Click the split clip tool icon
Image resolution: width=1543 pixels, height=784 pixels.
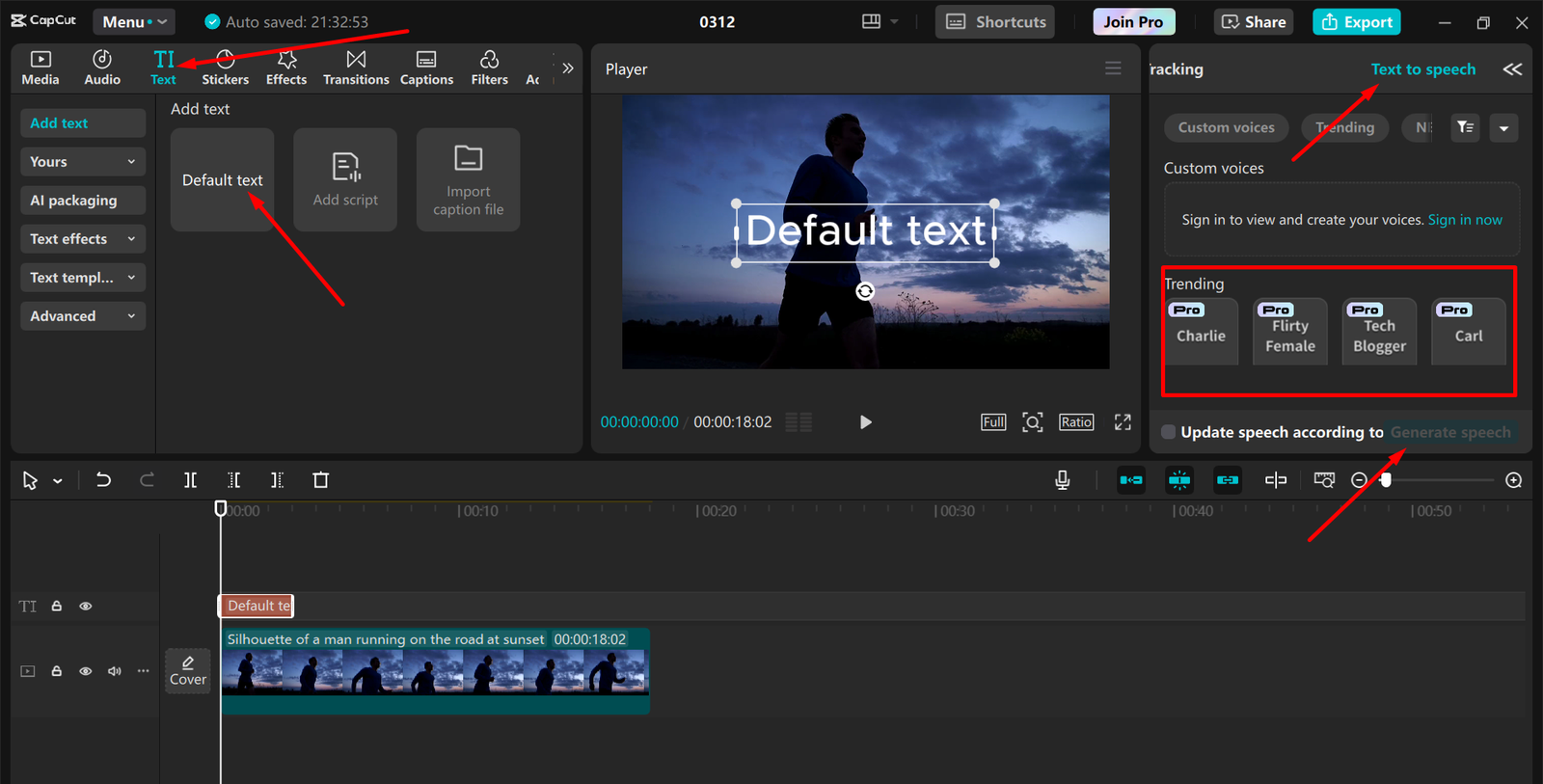coord(191,480)
